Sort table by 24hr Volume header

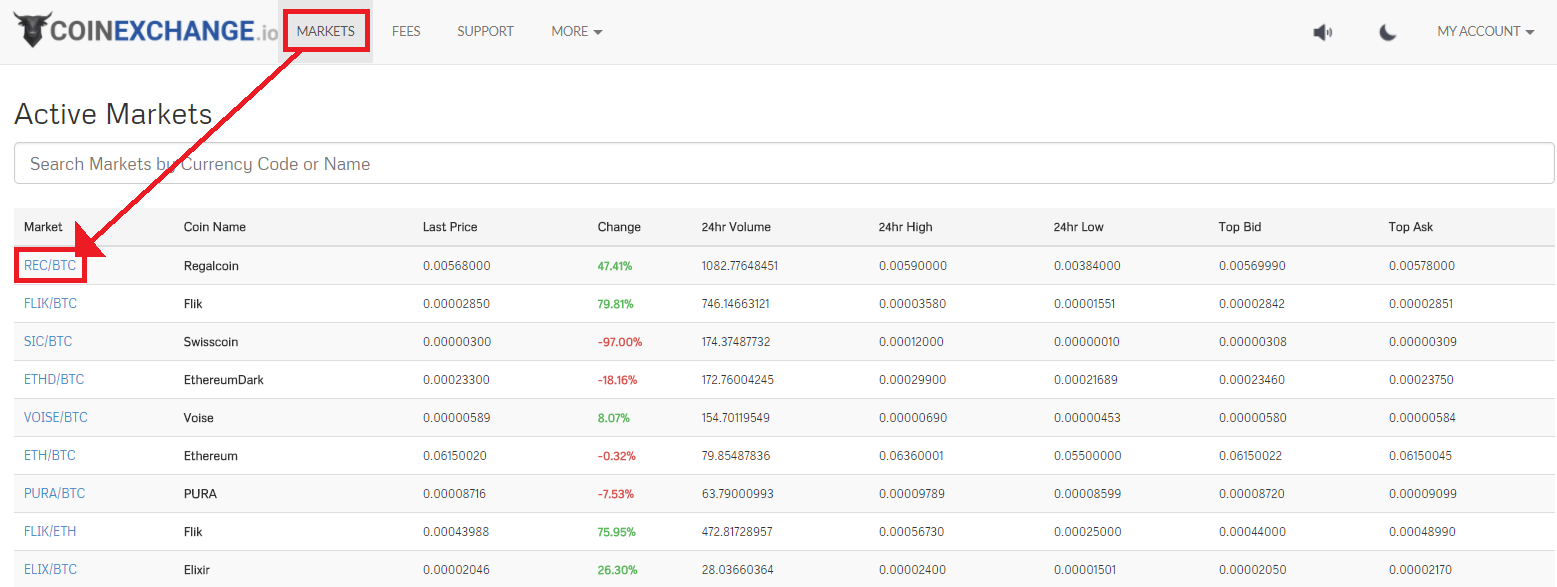tap(736, 227)
